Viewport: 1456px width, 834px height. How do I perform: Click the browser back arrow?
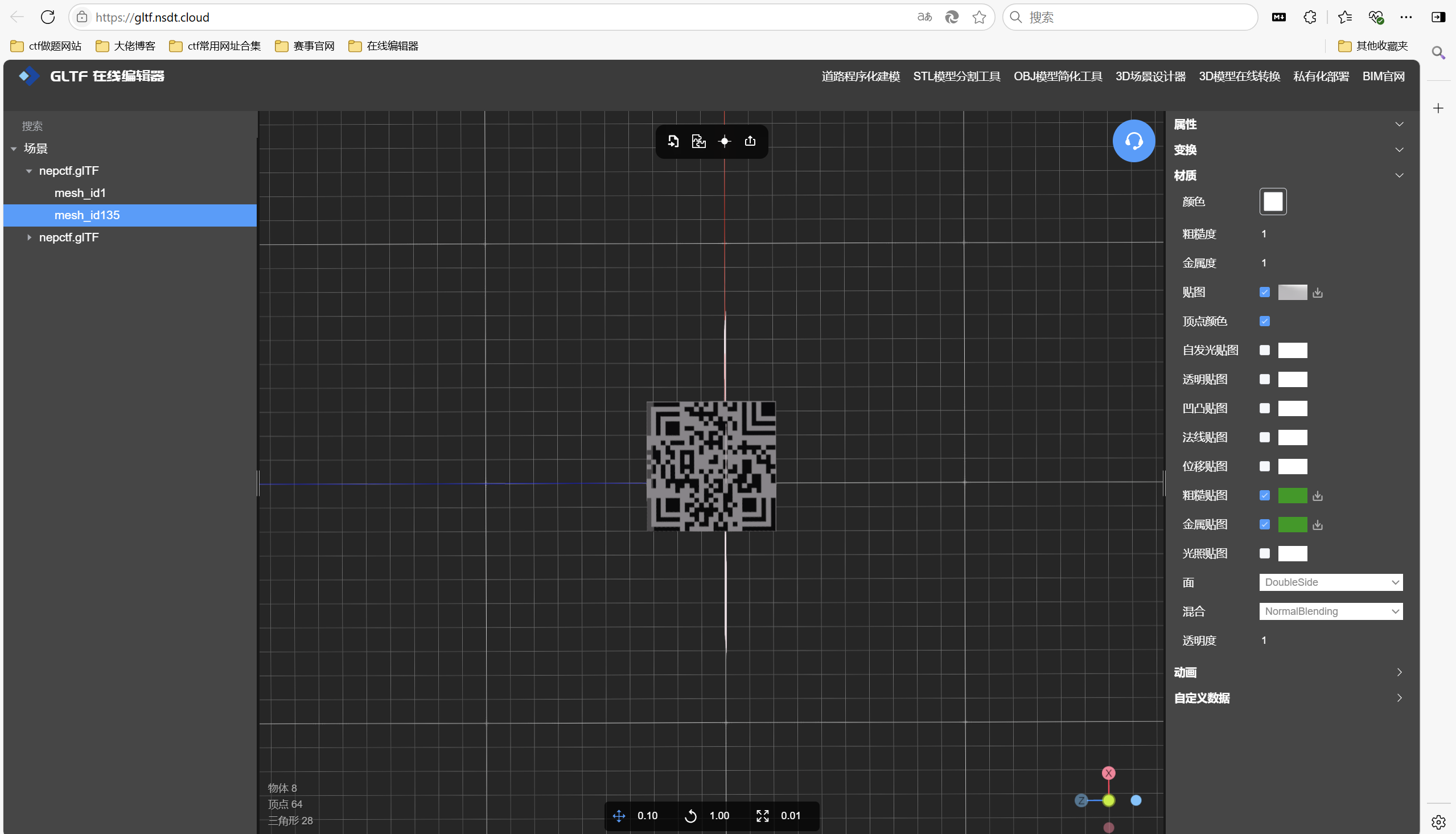click(x=17, y=17)
